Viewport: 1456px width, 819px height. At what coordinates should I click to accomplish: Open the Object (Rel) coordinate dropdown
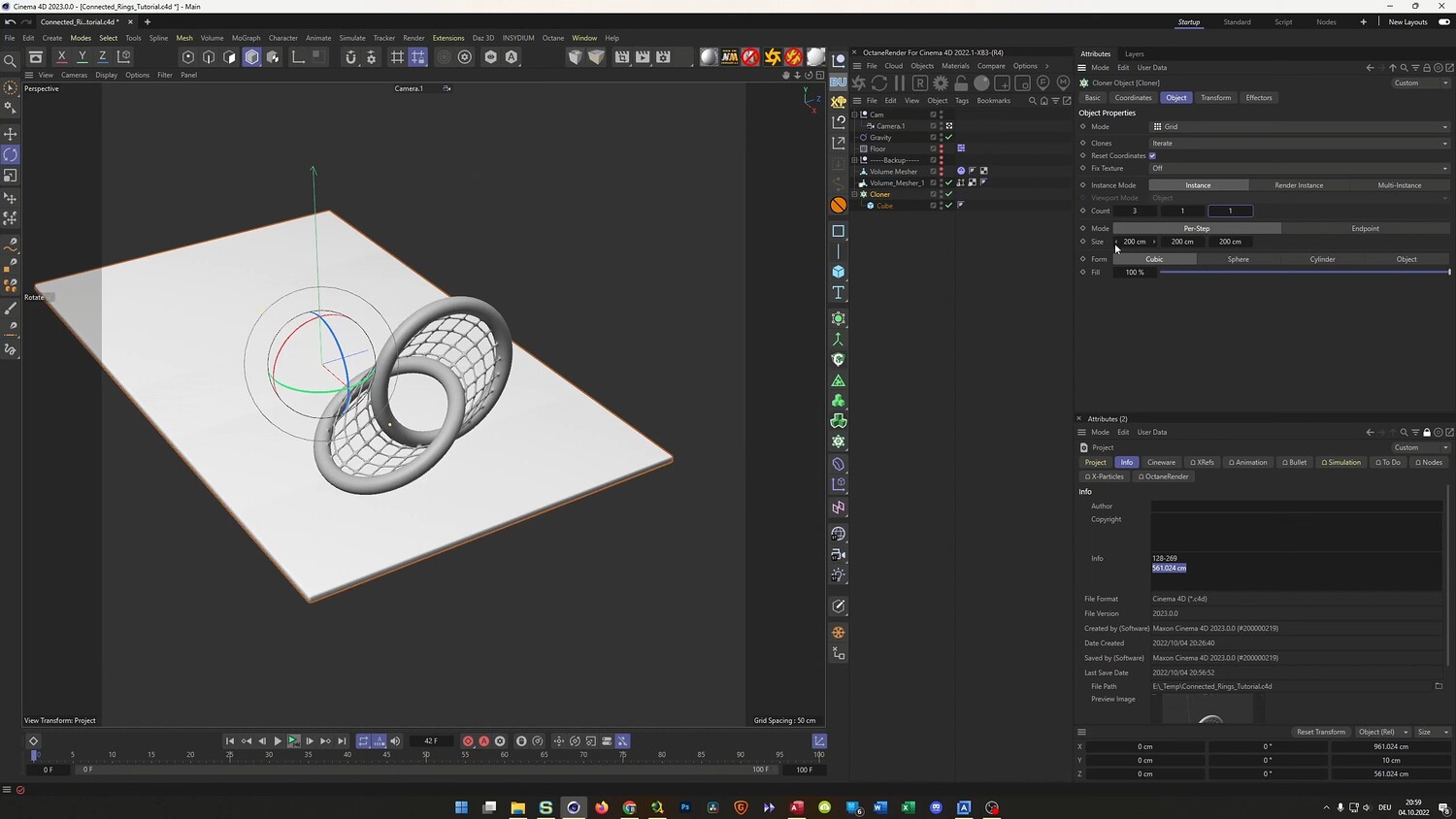click(x=1381, y=732)
